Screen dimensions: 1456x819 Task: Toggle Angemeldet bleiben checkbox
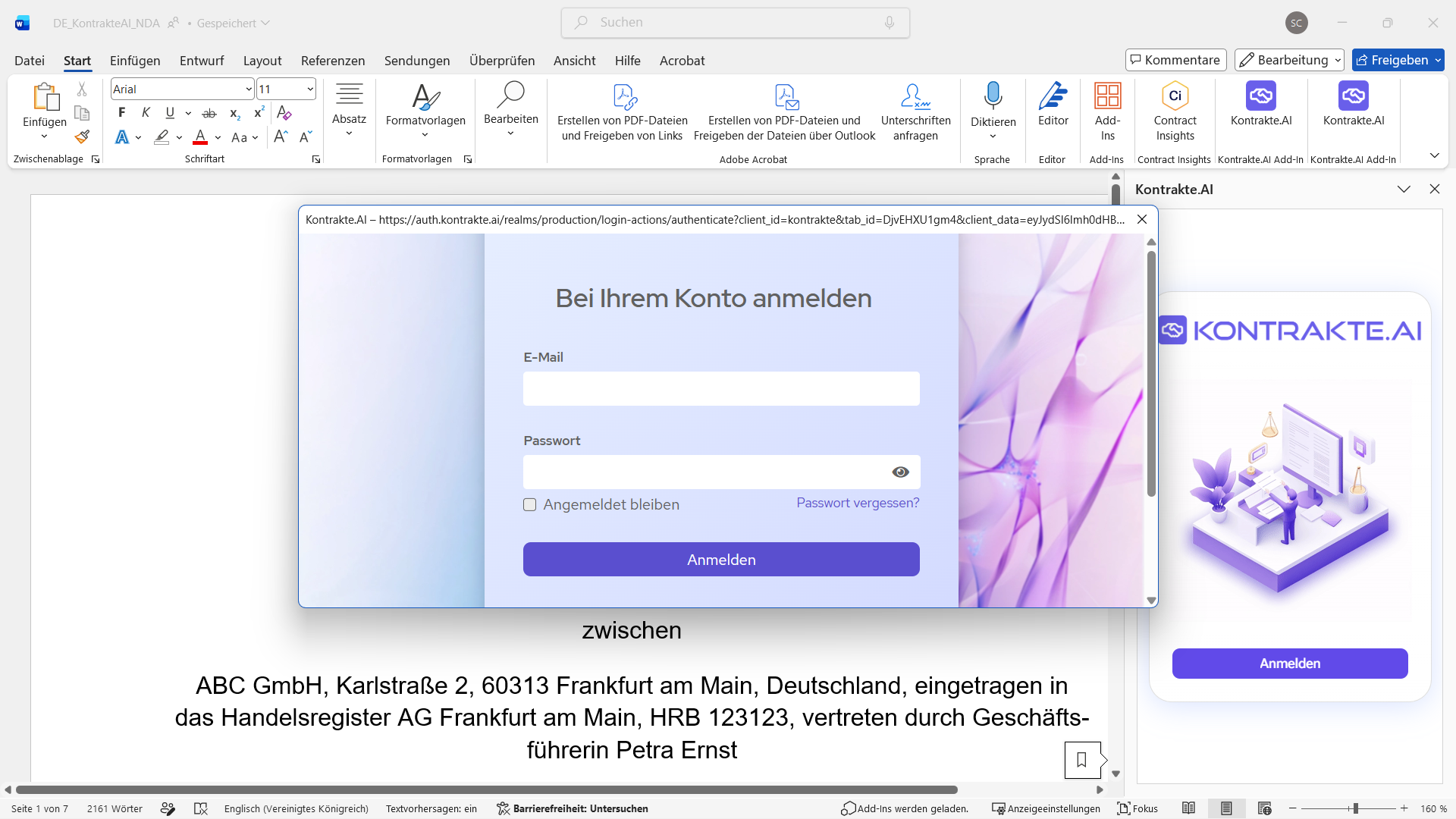[529, 505]
